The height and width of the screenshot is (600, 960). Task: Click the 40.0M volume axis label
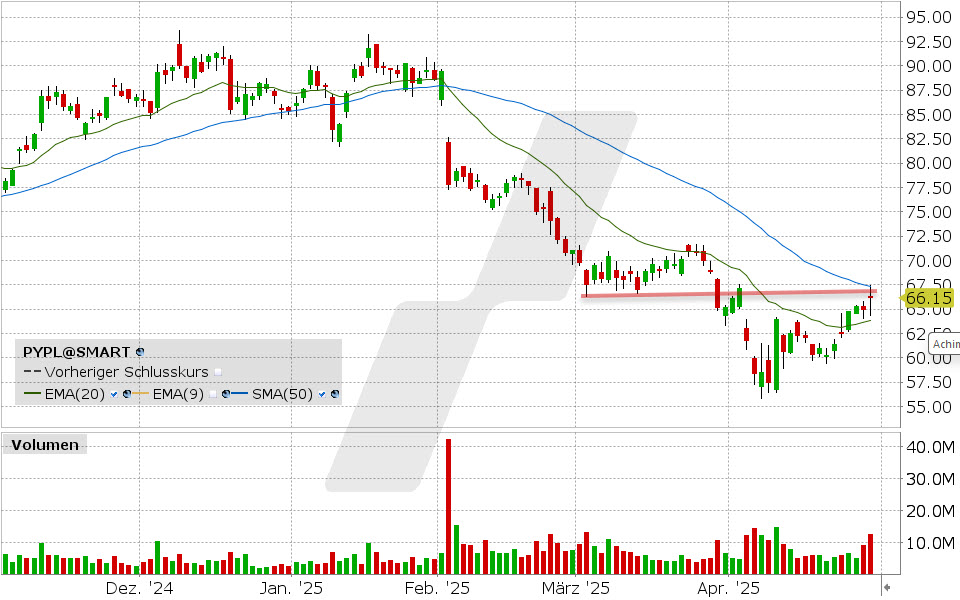[930, 447]
